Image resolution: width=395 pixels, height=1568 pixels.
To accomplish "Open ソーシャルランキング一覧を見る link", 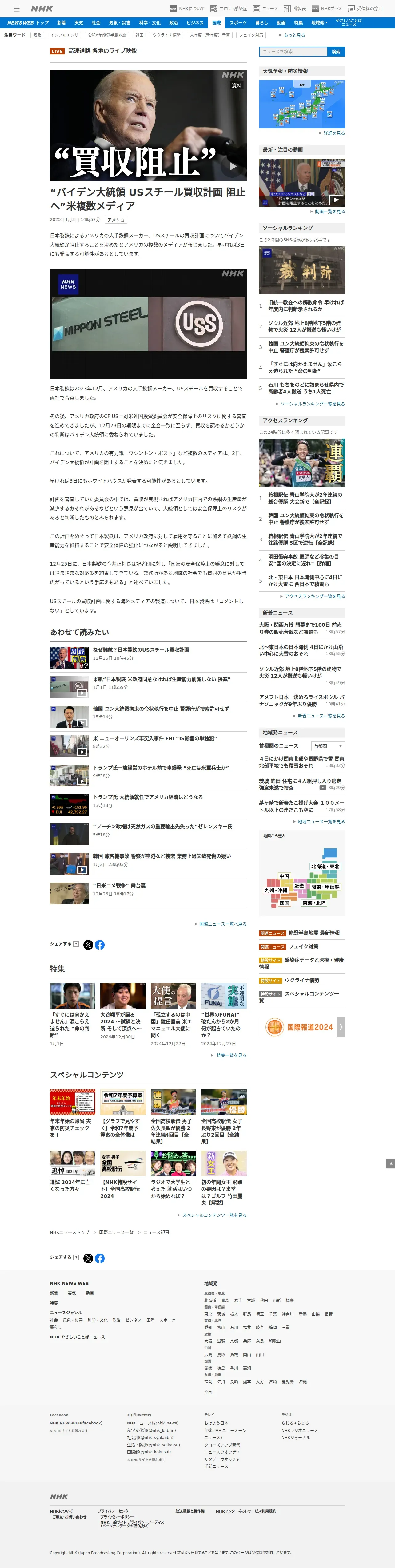I will 310,404.
